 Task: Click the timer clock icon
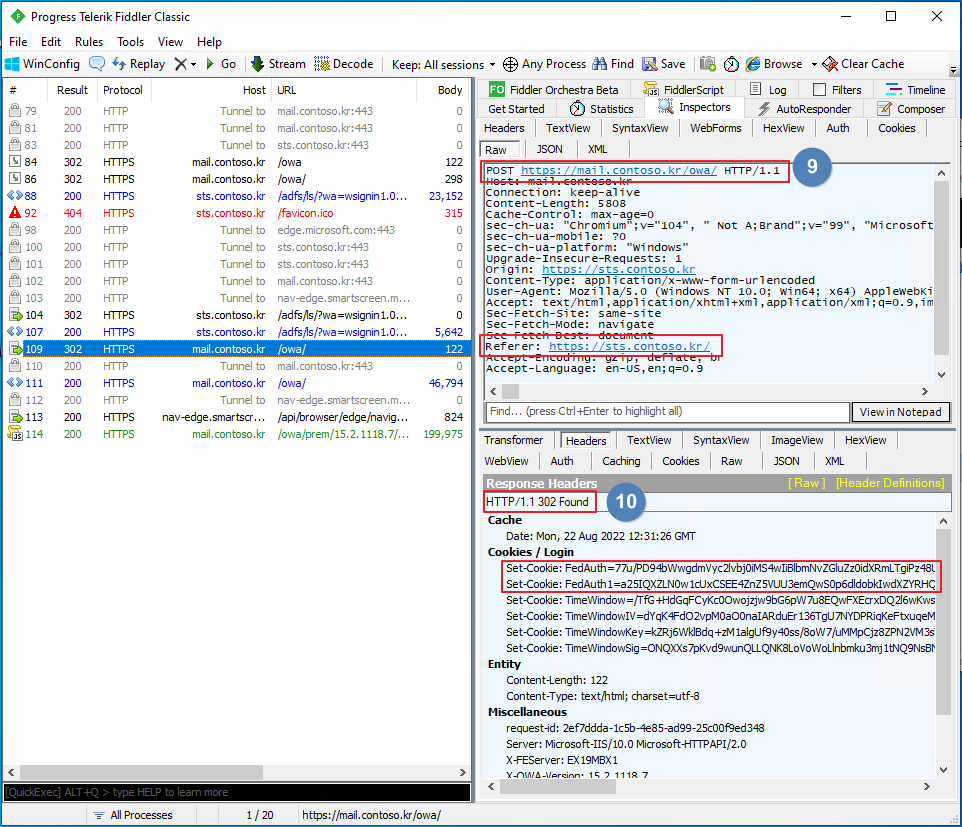pyautogui.click(x=731, y=64)
